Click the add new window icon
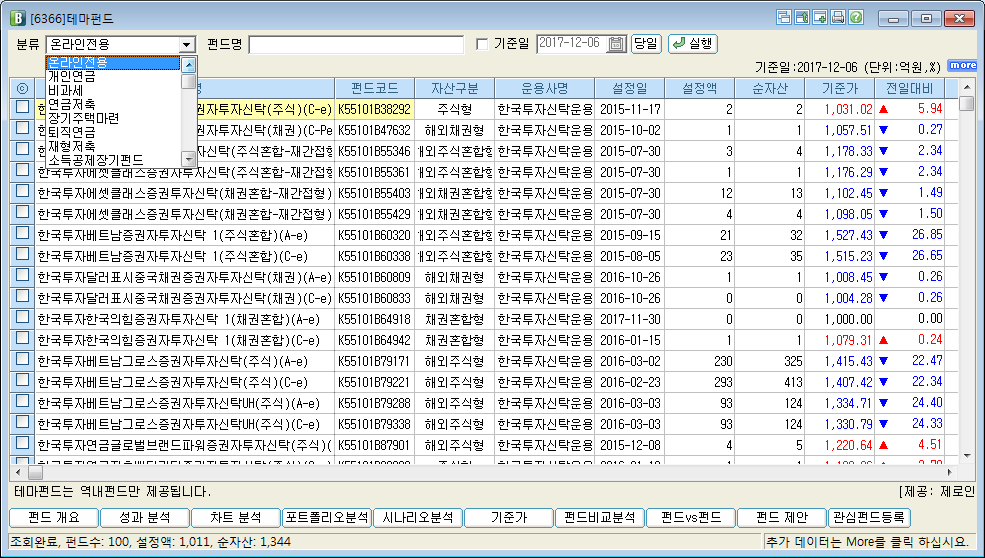The image size is (985, 558). pos(820,18)
